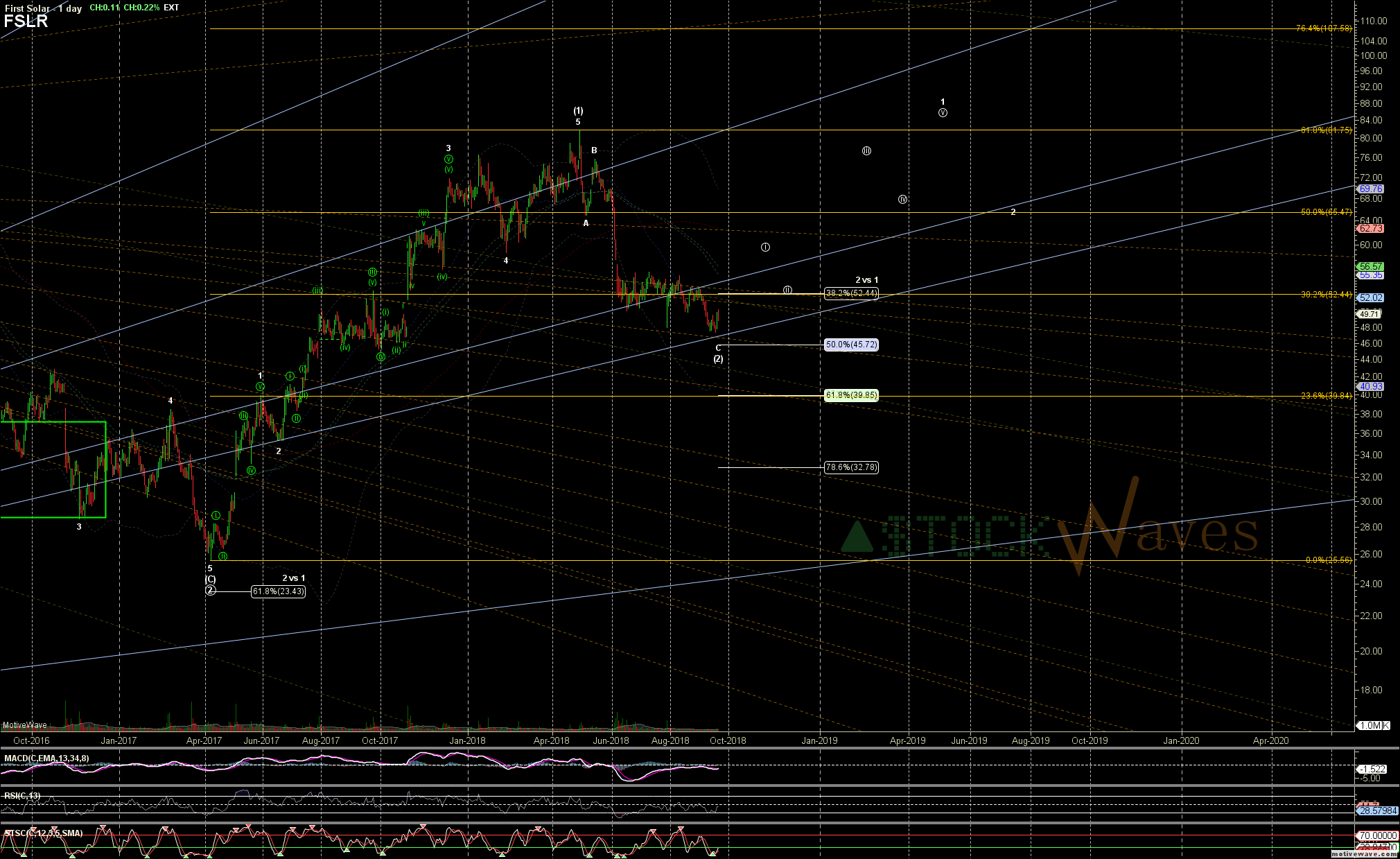Click the Aug-2019 date axis label

click(x=1031, y=740)
